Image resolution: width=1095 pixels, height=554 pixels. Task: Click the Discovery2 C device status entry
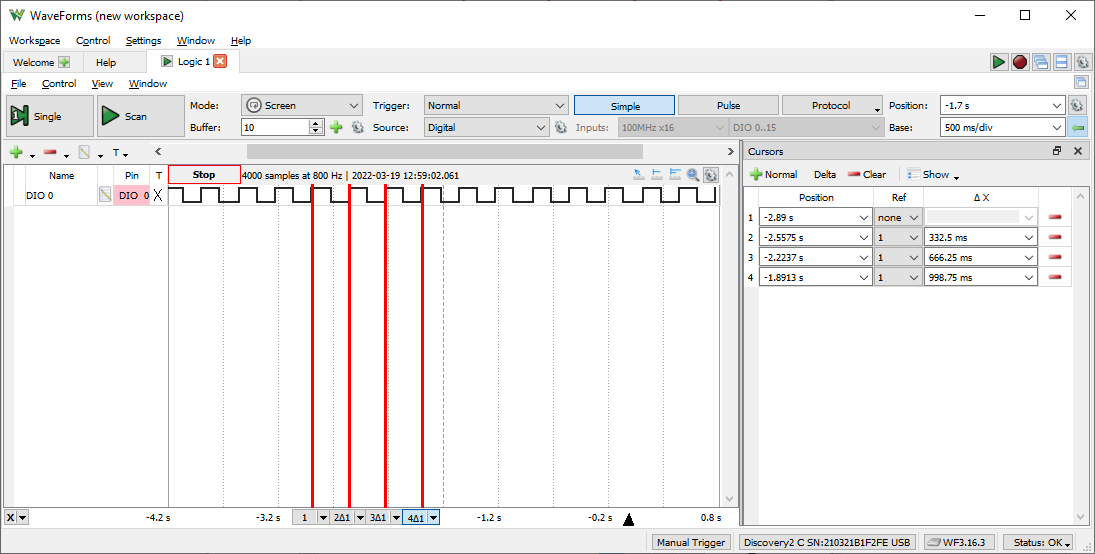click(x=827, y=542)
